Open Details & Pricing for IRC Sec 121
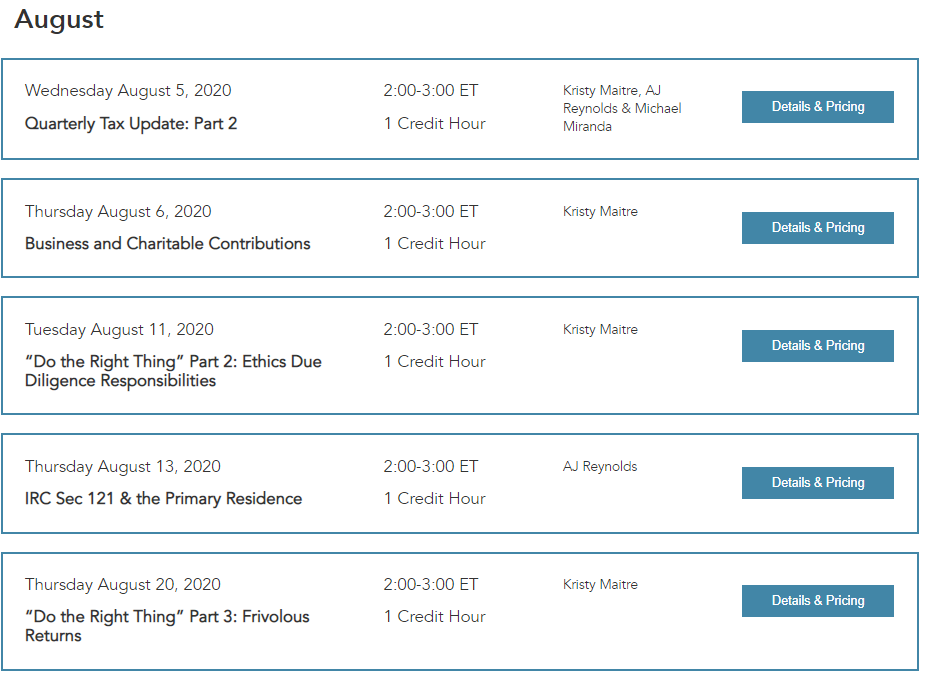This screenshot has height=677, width=926. pos(817,483)
